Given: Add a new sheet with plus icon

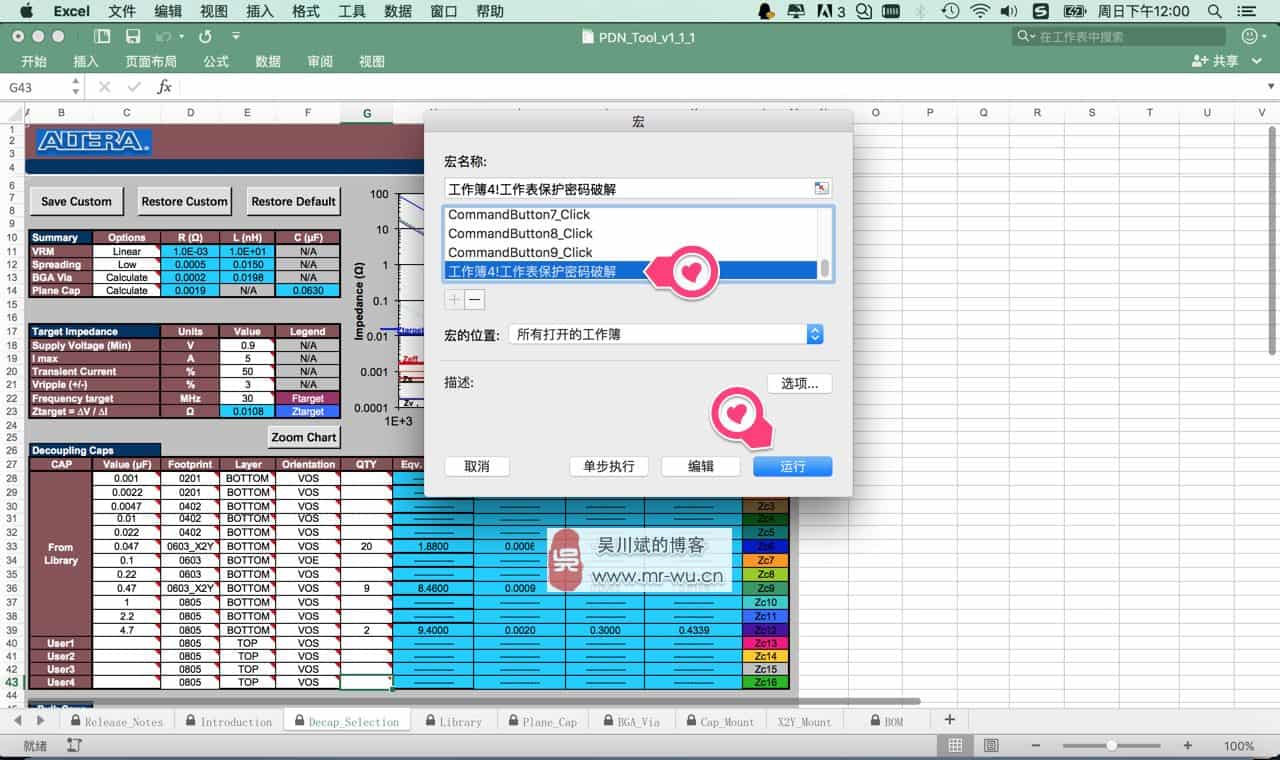Looking at the screenshot, I should coord(949,720).
